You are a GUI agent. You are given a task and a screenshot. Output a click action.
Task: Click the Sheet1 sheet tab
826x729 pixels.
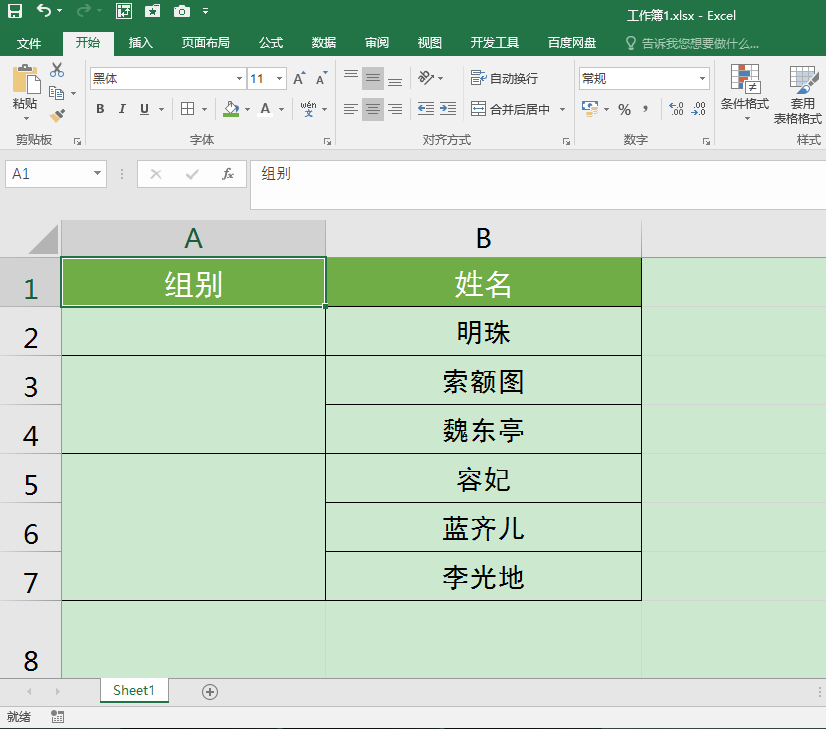[x=134, y=690]
